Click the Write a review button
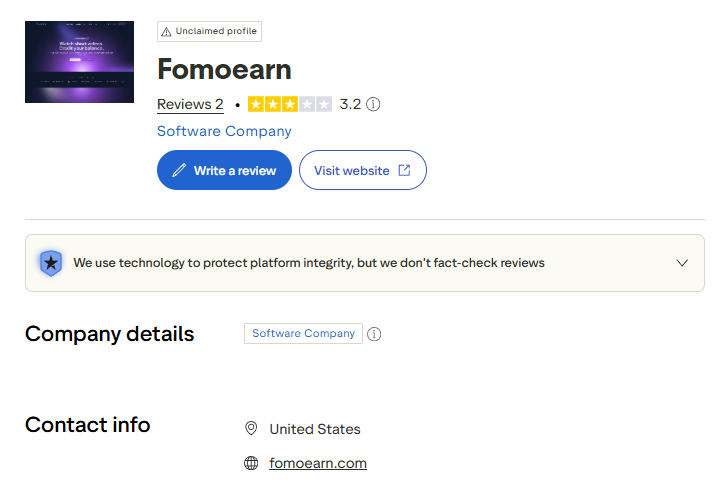 [224, 170]
